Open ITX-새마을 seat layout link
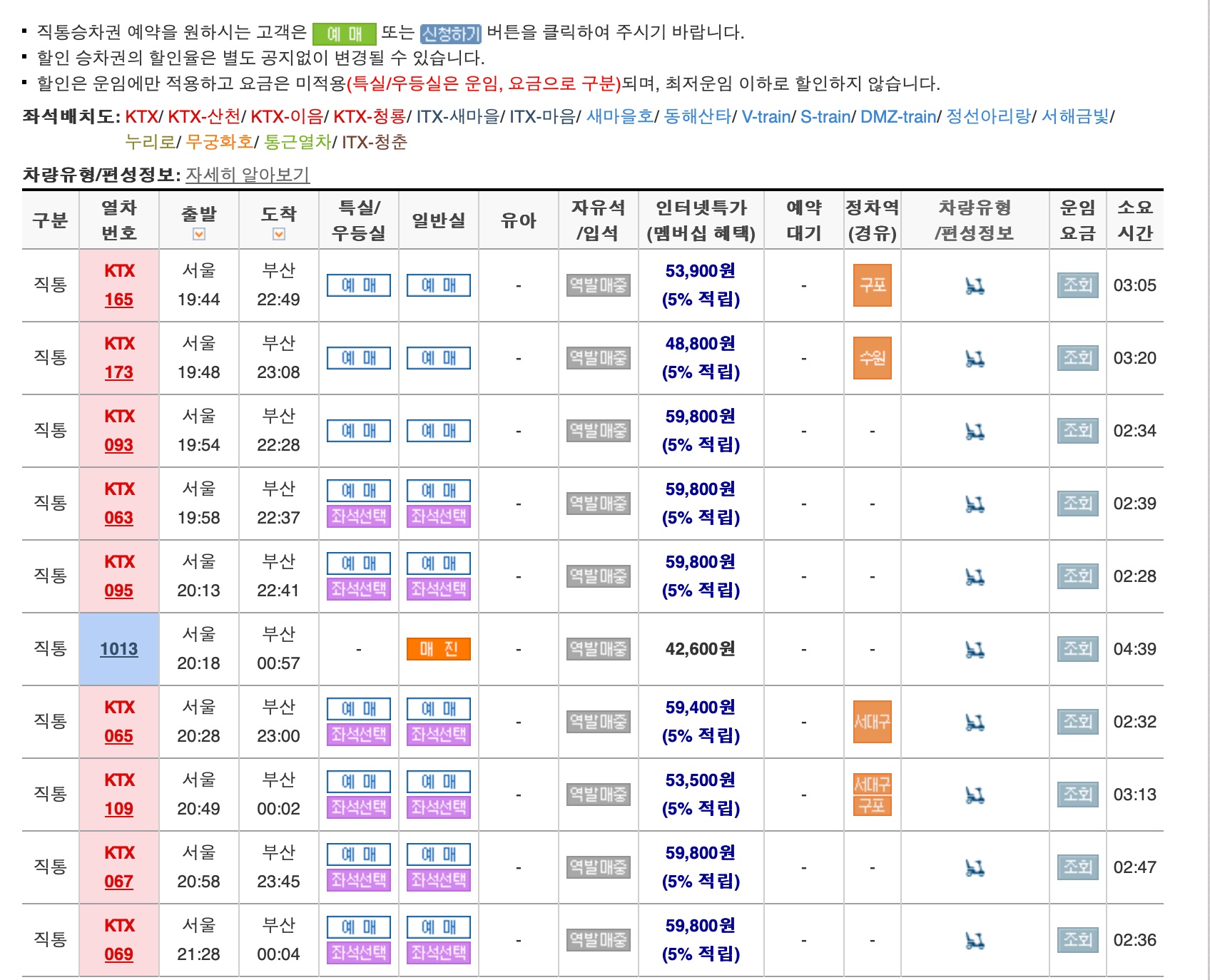The image size is (1210, 980). tap(458, 116)
